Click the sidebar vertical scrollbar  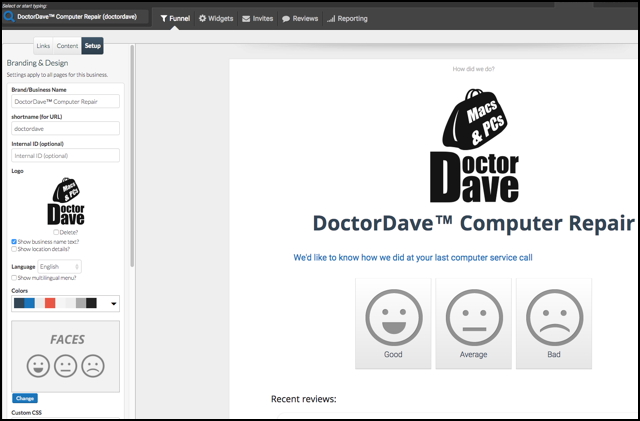pos(132,156)
